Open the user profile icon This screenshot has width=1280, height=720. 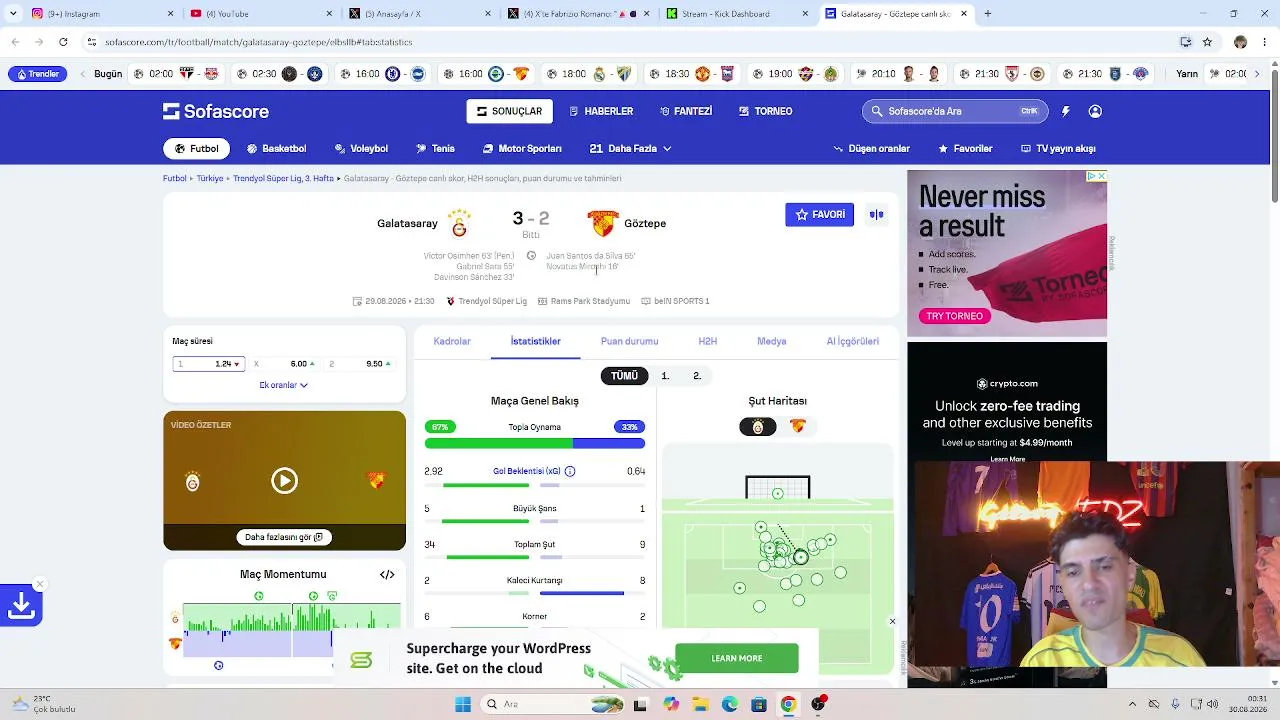[1095, 111]
